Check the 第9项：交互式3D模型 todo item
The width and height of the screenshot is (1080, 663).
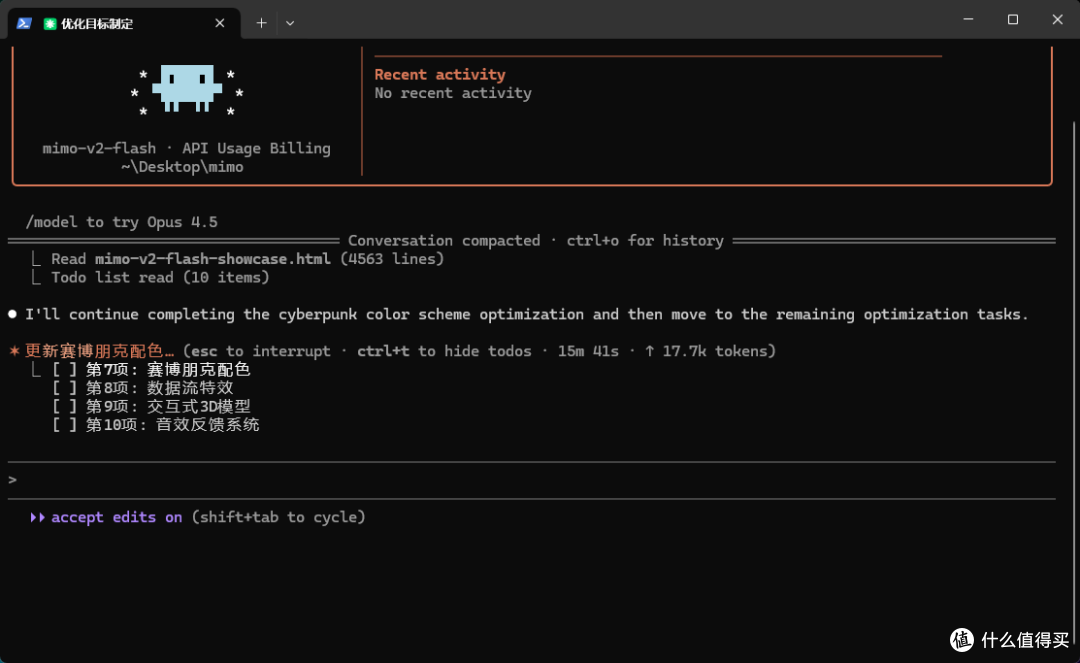pos(62,406)
